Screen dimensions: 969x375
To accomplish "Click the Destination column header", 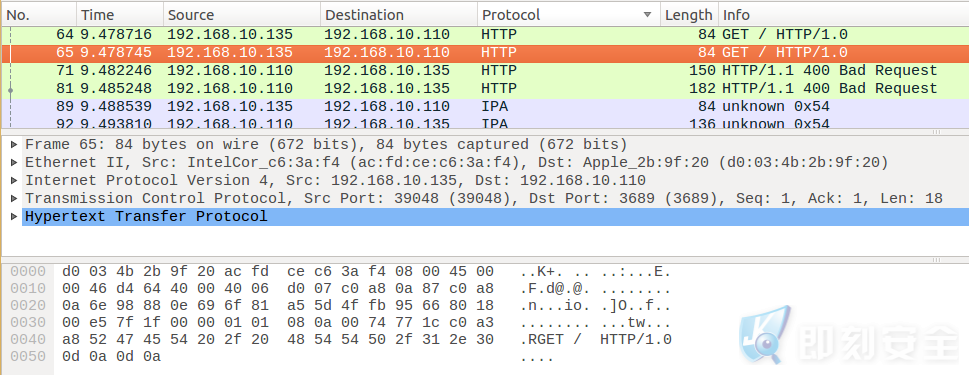I will click(x=399, y=15).
